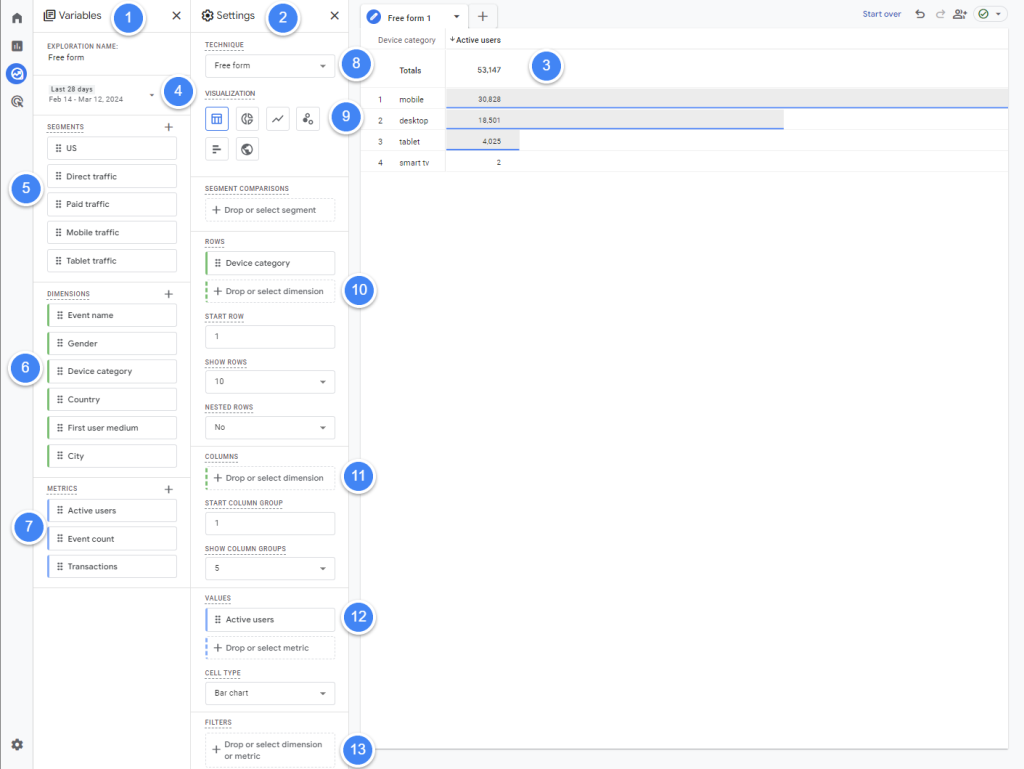This screenshot has width=1024, height=769.
Task: Click Drop or select dimension under Rows
Action: (270, 291)
